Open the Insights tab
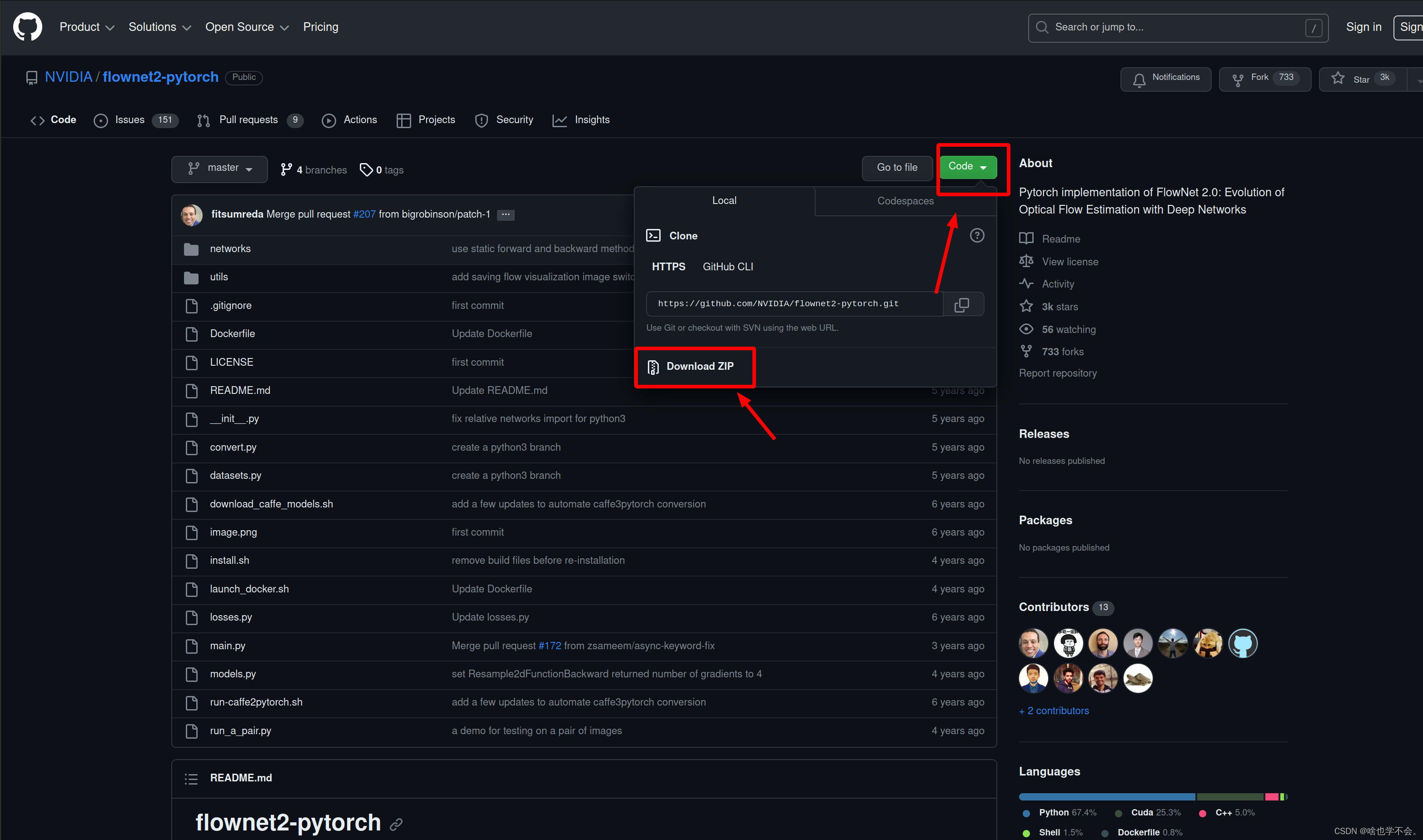The image size is (1423, 840). [581, 120]
